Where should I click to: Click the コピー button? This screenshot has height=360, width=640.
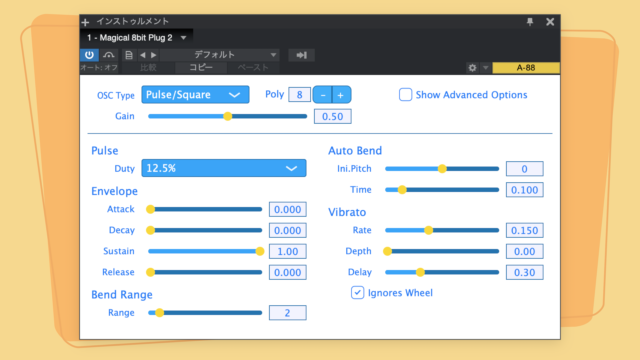pyautogui.click(x=201, y=68)
